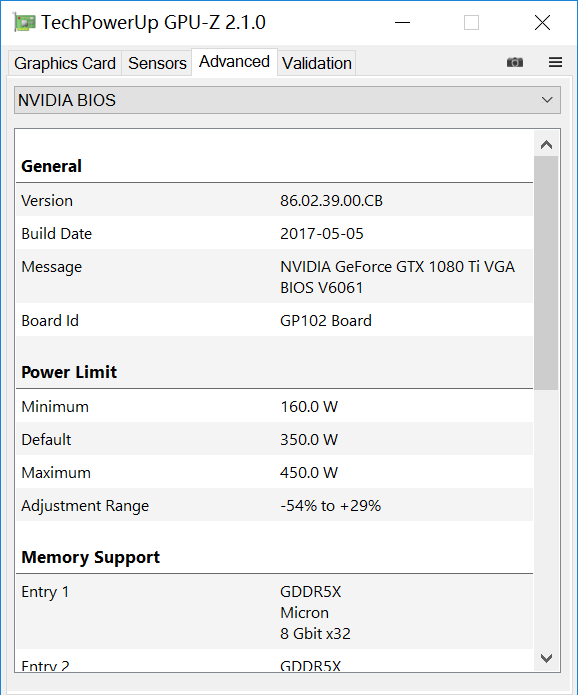Select the Default power 350.0 W value
This screenshot has width=578, height=695.
[309, 440]
